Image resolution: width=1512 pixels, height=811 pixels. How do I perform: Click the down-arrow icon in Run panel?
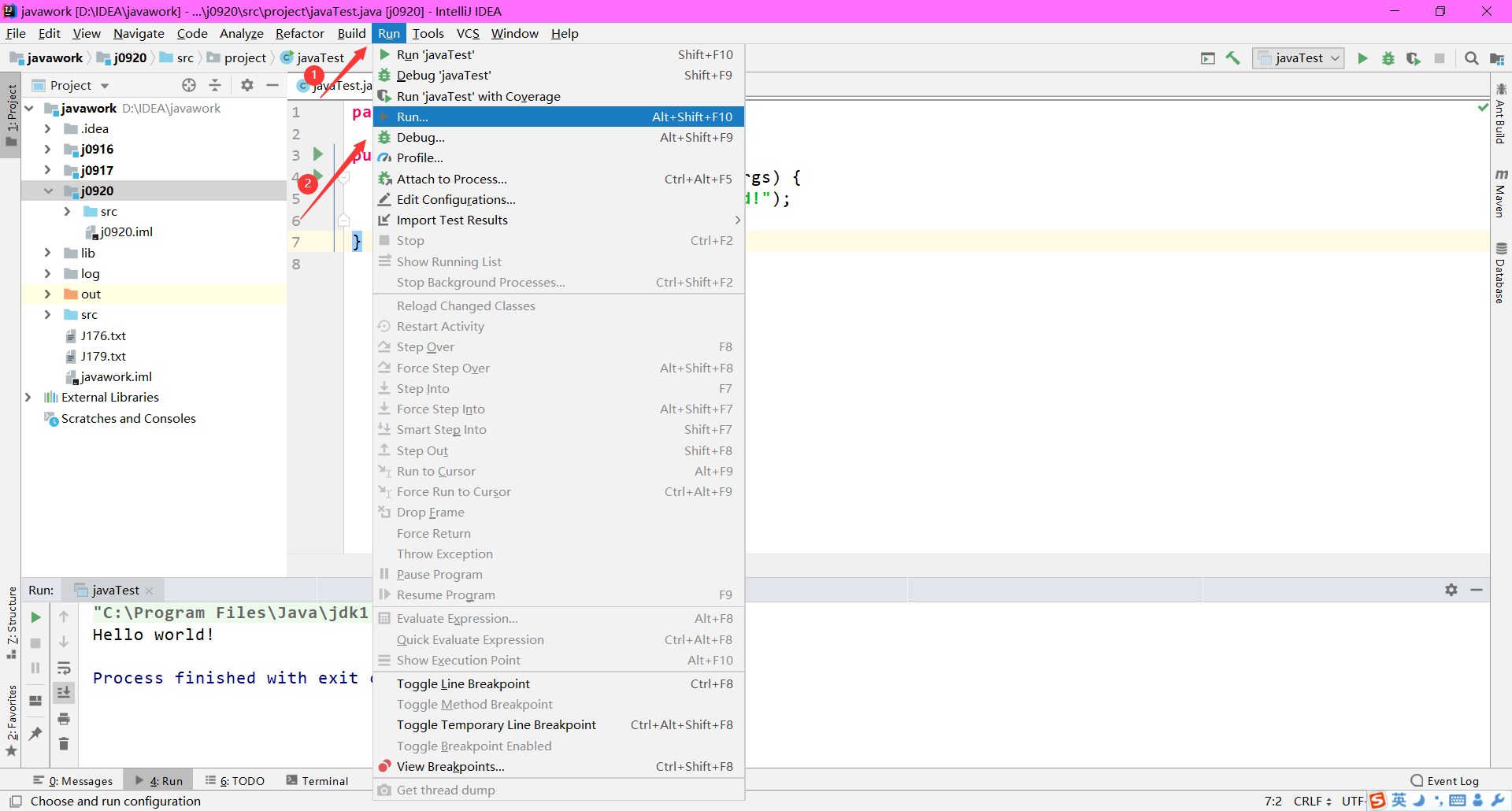(64, 642)
